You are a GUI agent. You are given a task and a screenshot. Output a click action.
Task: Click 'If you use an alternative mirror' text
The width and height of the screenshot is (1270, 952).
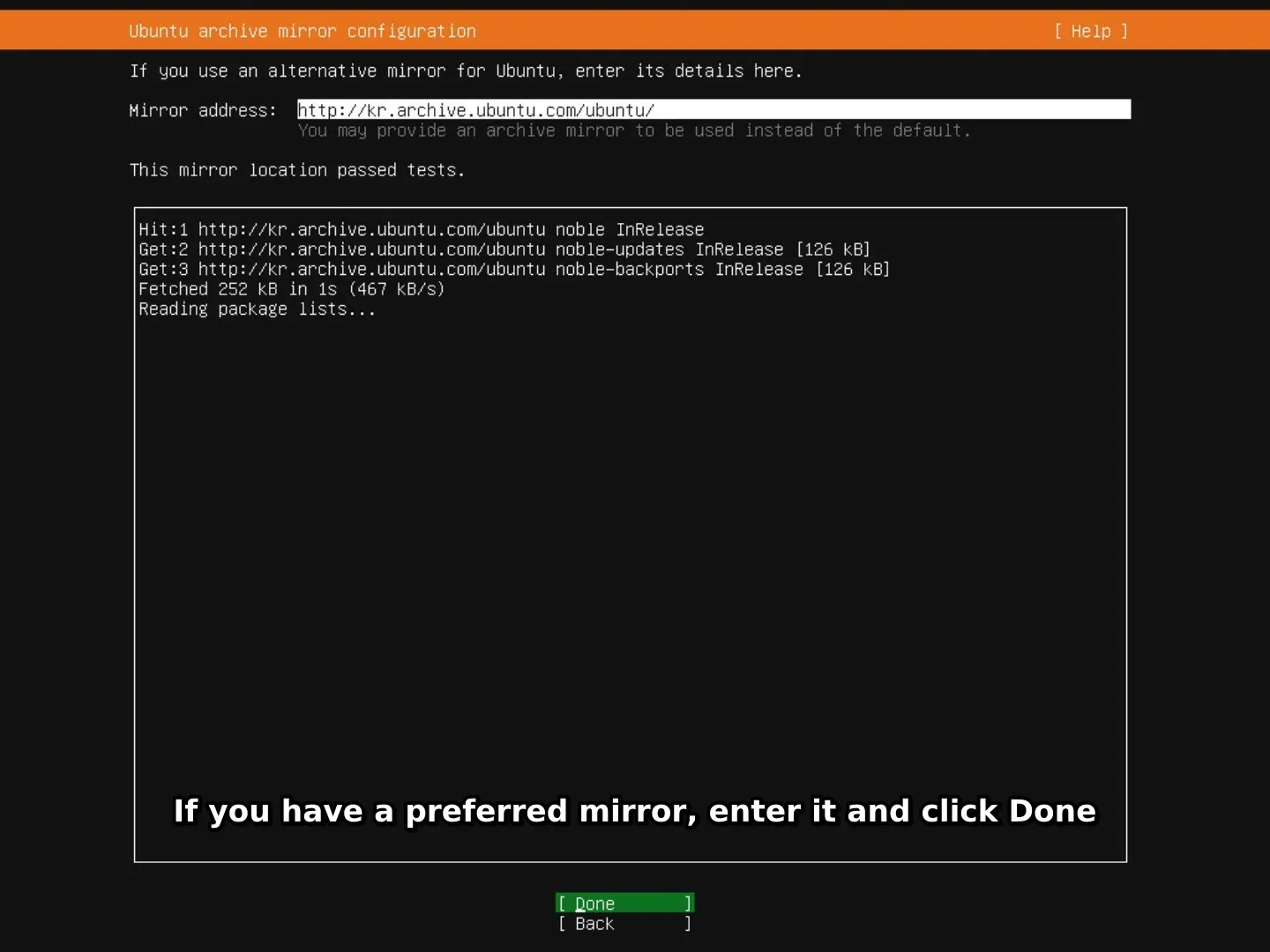(466, 71)
